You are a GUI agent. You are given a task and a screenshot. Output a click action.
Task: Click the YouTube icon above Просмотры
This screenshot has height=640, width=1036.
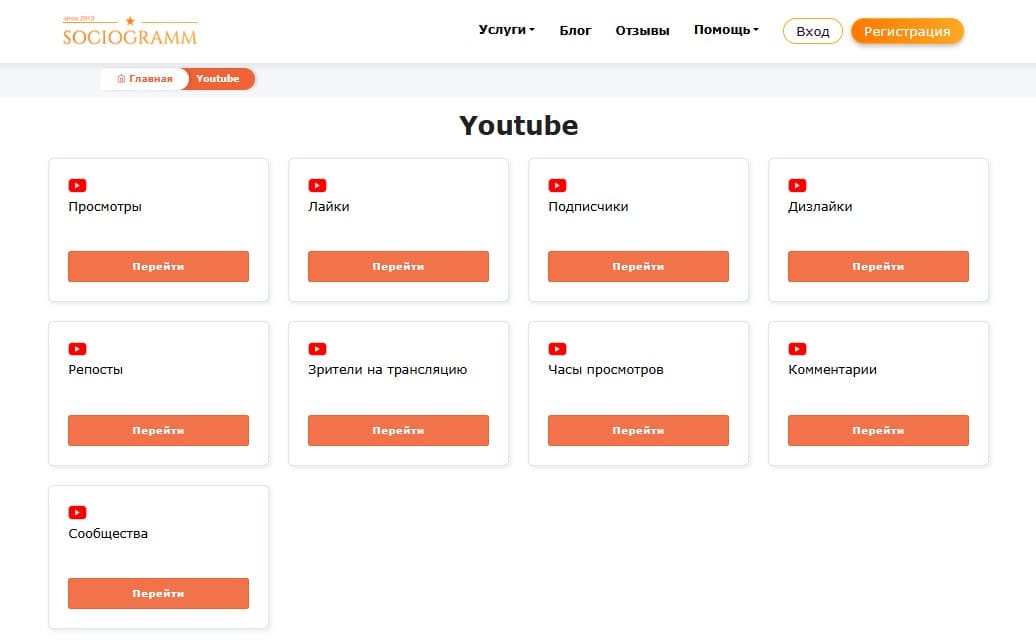tap(77, 186)
